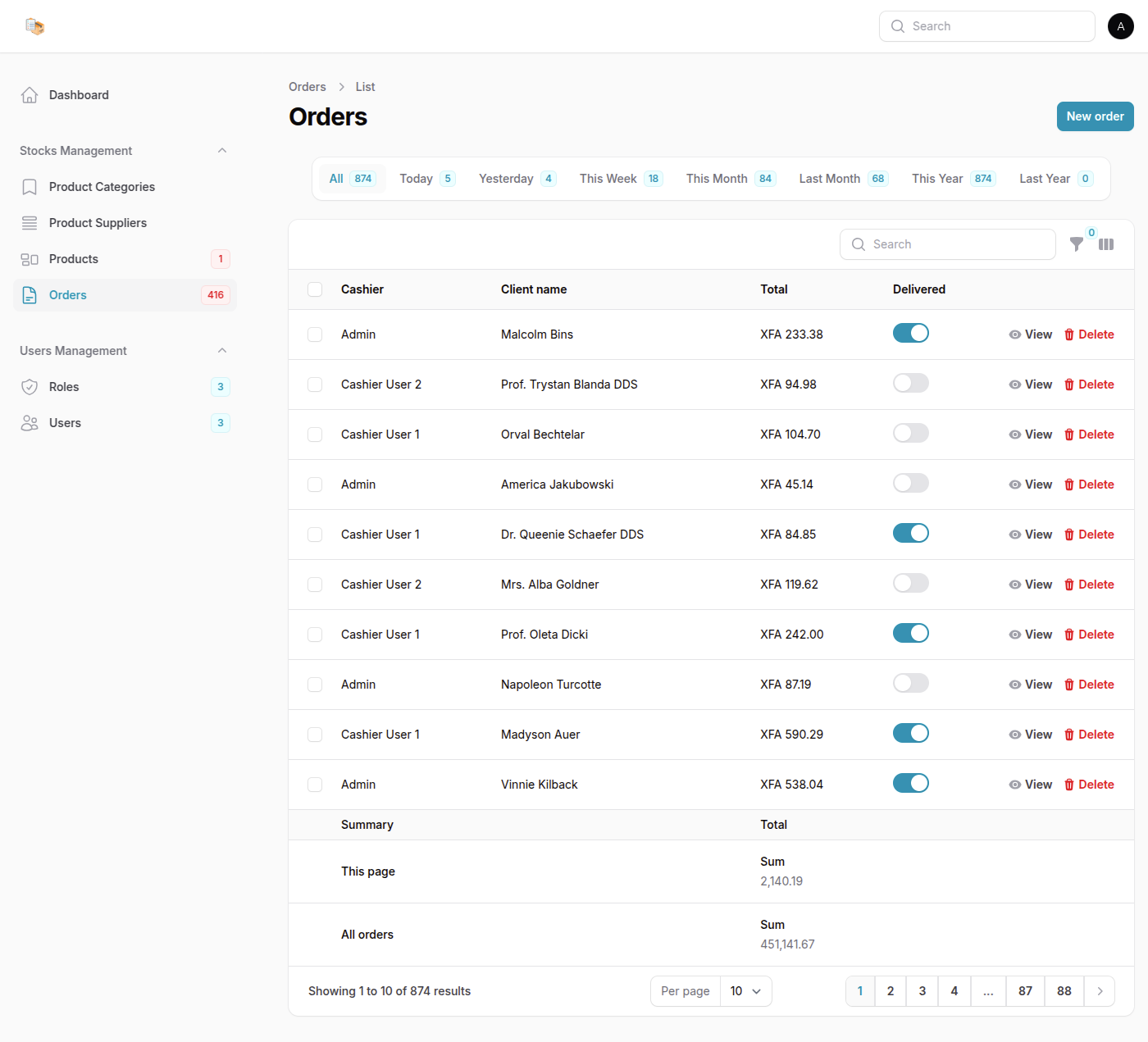1148x1042 pixels.
Task: Click the Roles shield icon
Action: click(30, 387)
